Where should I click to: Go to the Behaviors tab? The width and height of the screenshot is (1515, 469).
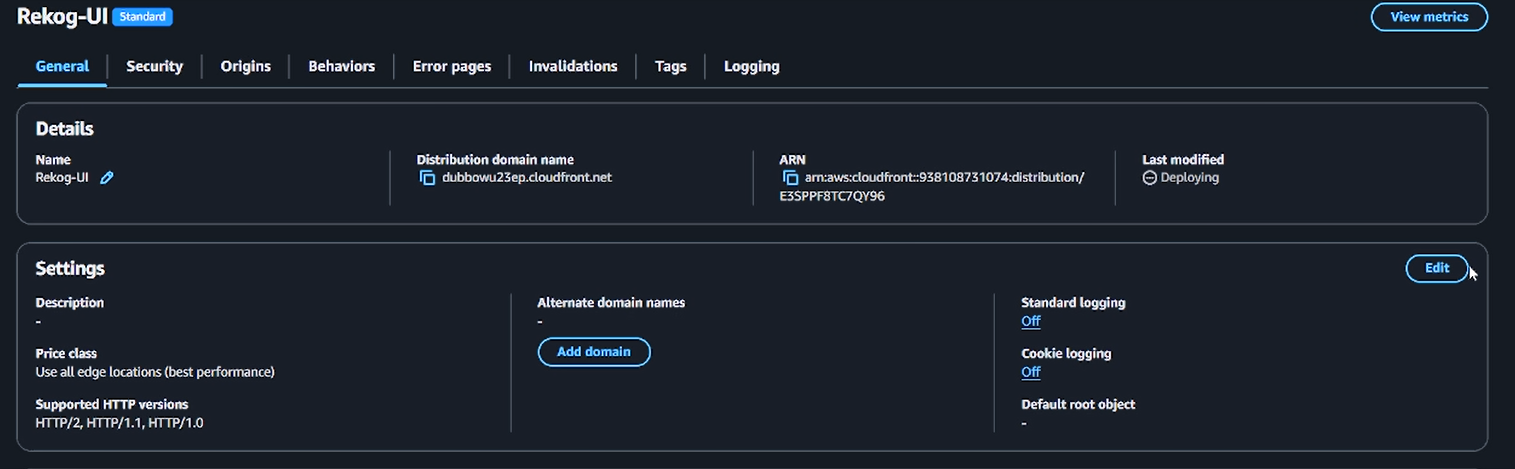click(342, 66)
